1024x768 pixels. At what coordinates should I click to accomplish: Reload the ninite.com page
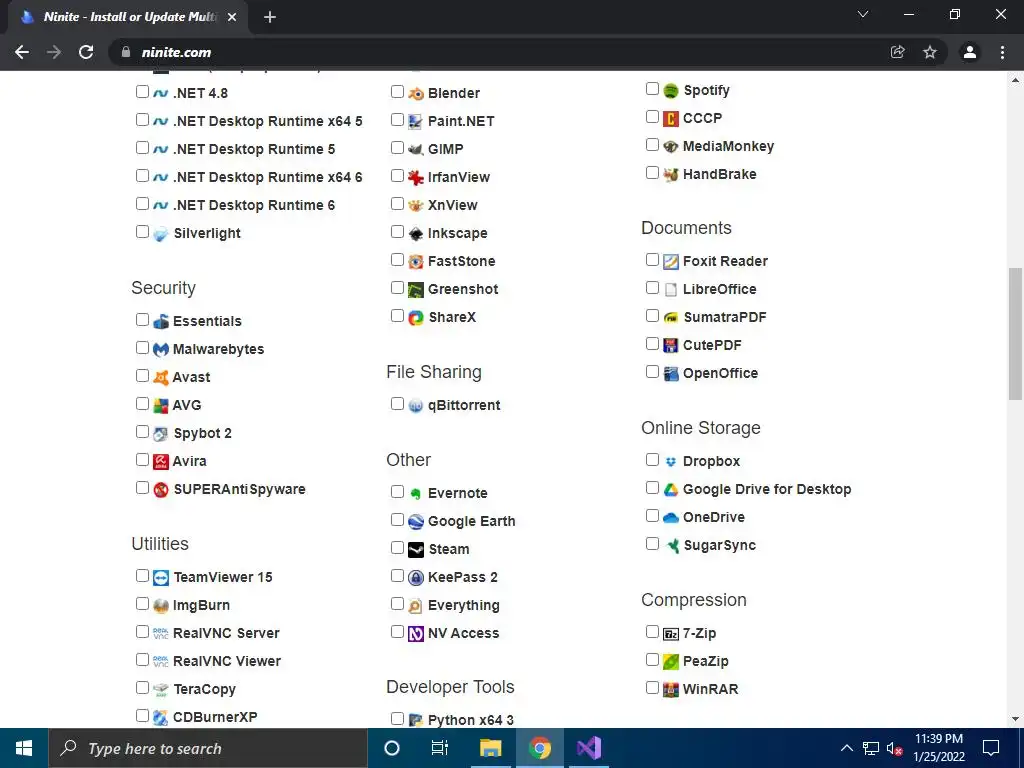86,52
